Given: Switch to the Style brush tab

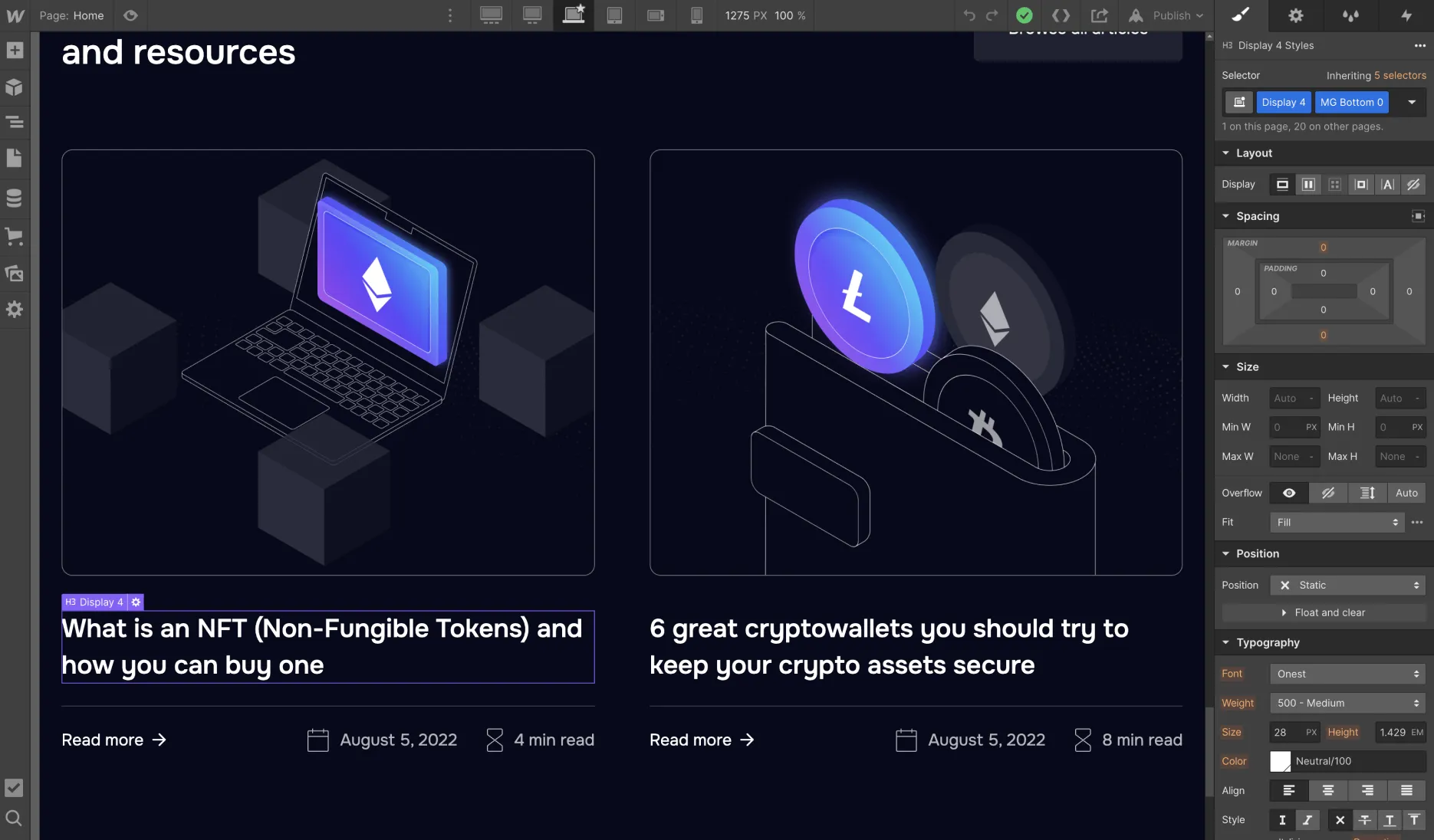Looking at the screenshot, I should point(1241,15).
